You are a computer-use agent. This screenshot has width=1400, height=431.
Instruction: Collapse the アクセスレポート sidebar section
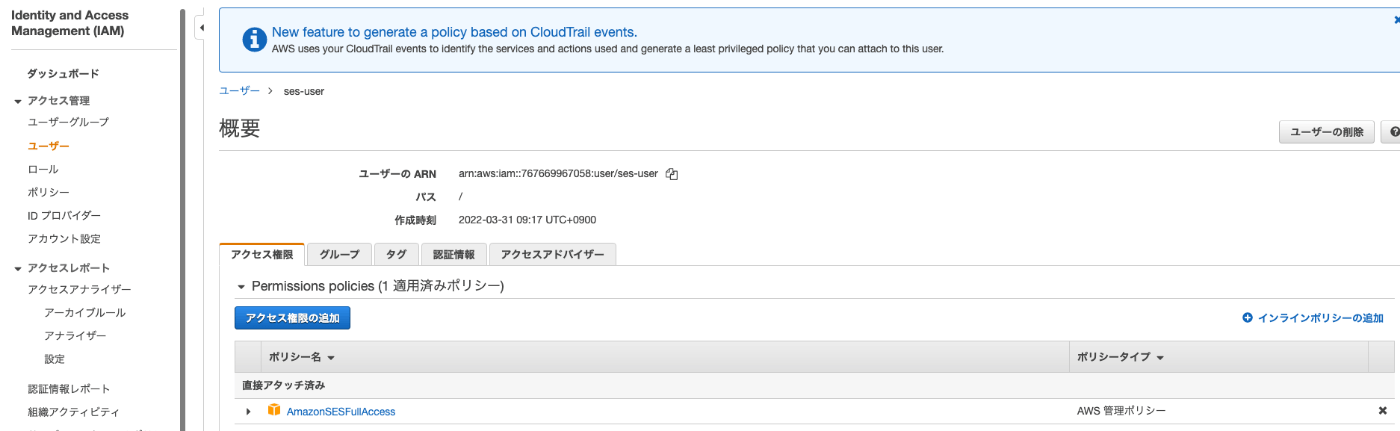tap(18, 269)
